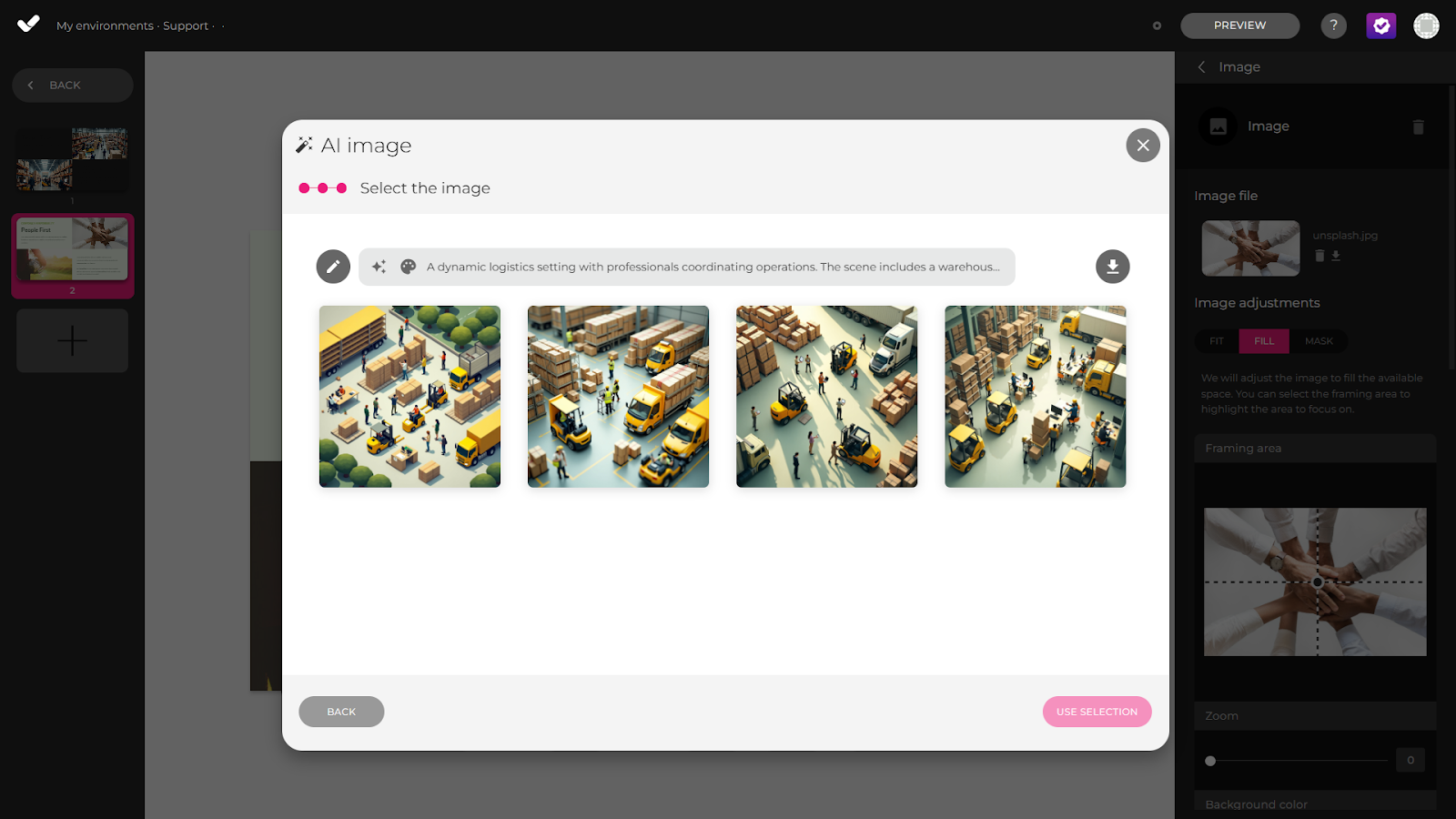Select the first generated warehouse image

[x=409, y=397]
